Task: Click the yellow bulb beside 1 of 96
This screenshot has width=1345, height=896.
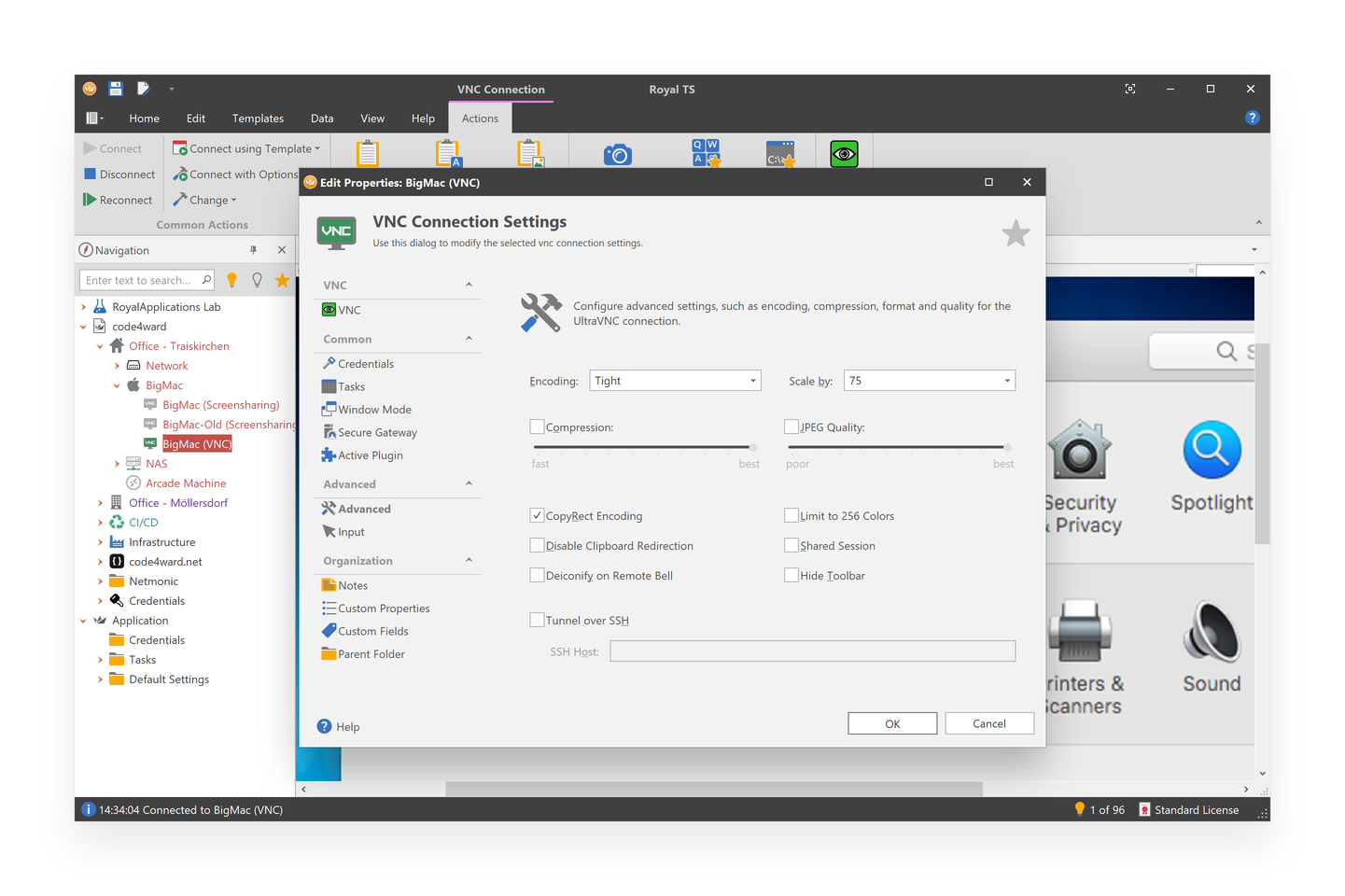Action: coord(1081,809)
